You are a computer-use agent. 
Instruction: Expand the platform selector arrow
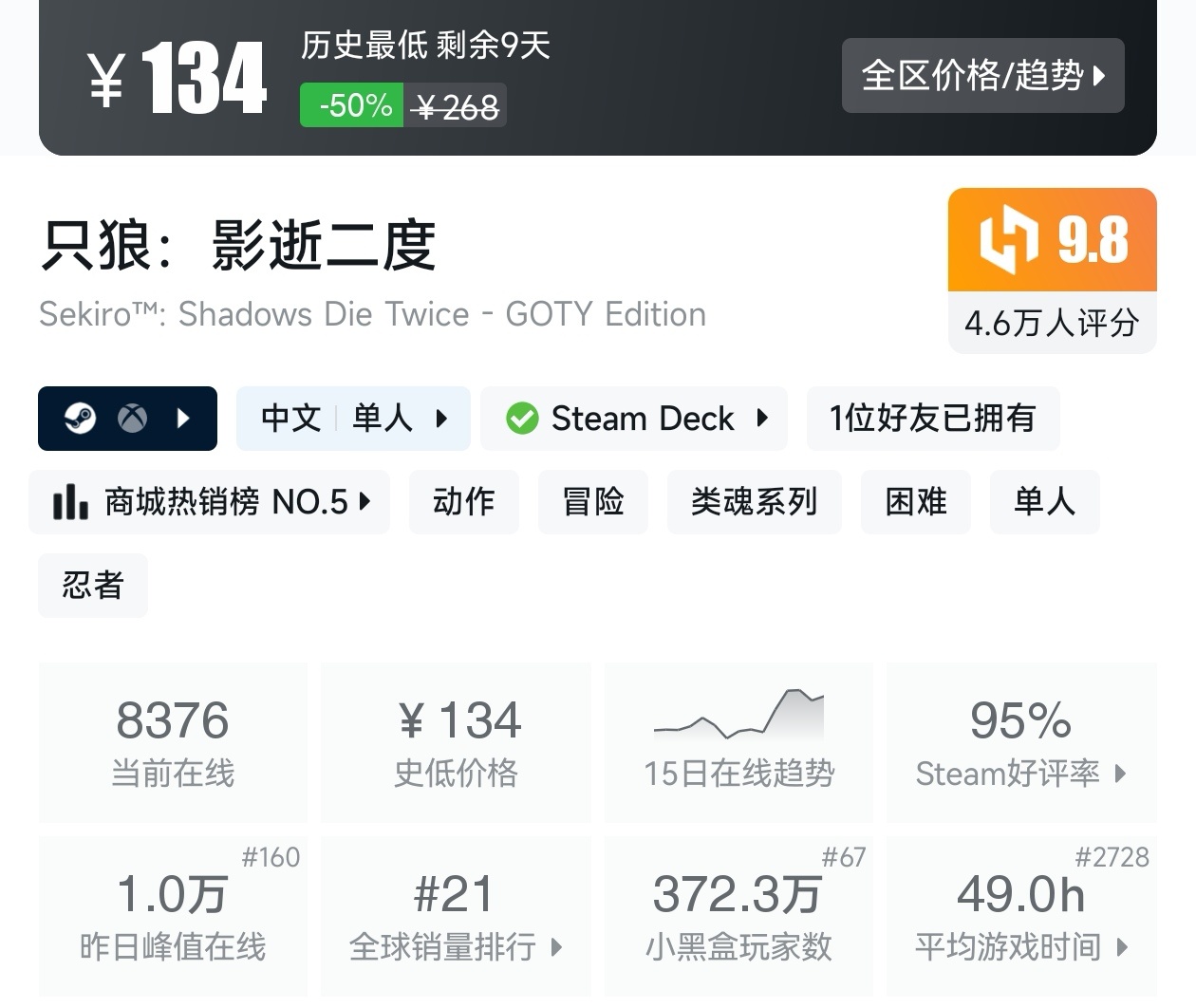click(184, 419)
